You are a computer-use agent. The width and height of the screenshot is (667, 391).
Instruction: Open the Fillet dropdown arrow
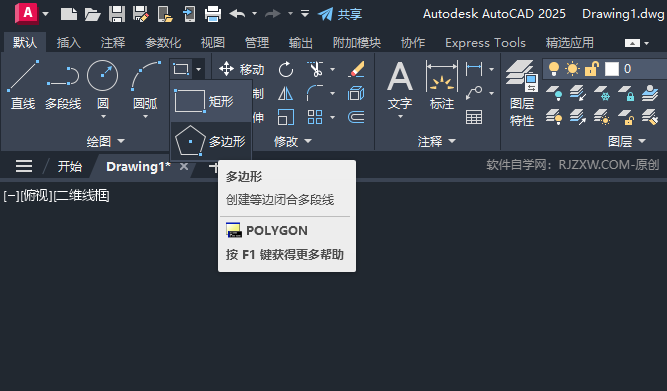[332, 93]
